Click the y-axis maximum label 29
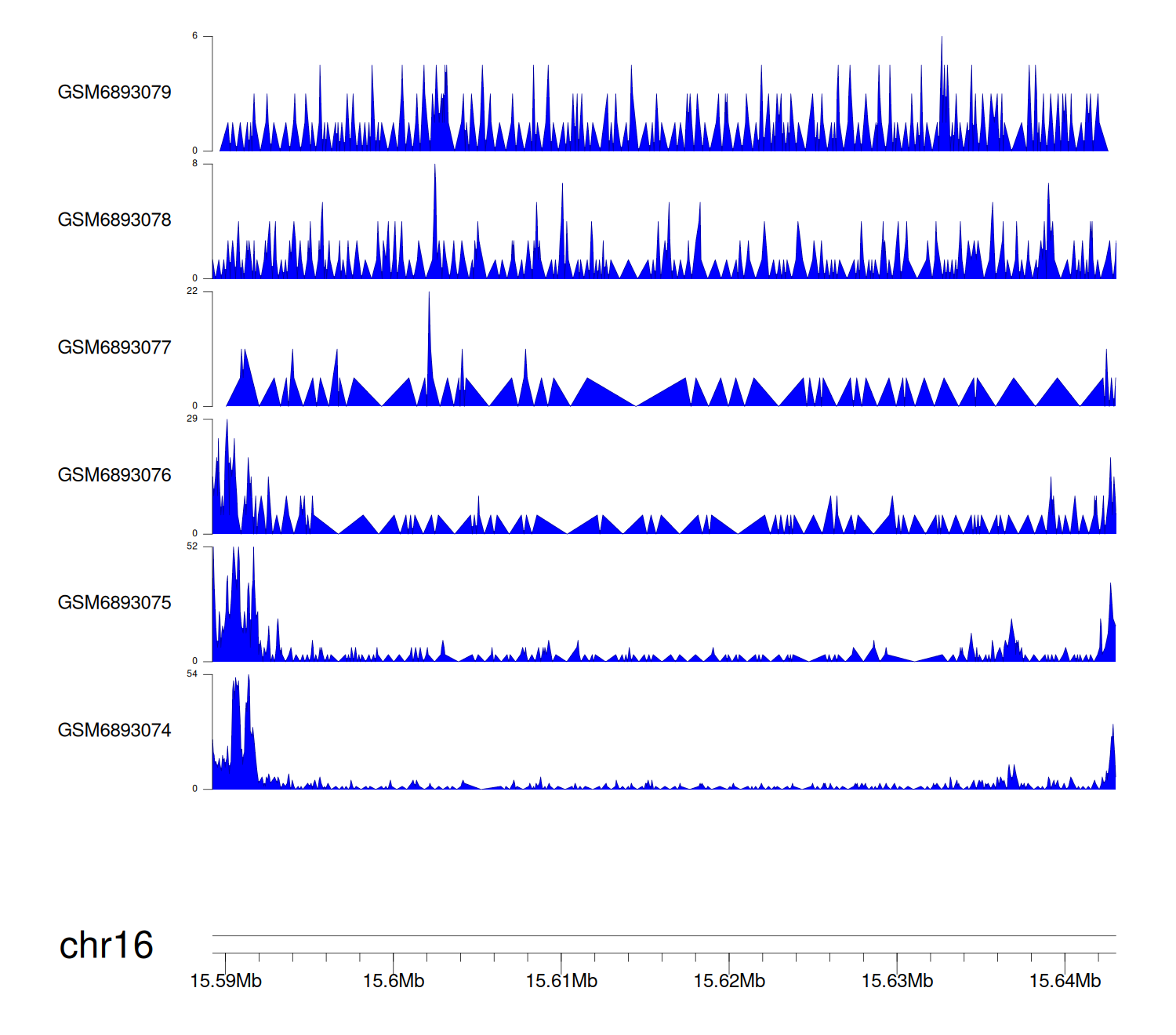1176x1035 pixels. 192,419
